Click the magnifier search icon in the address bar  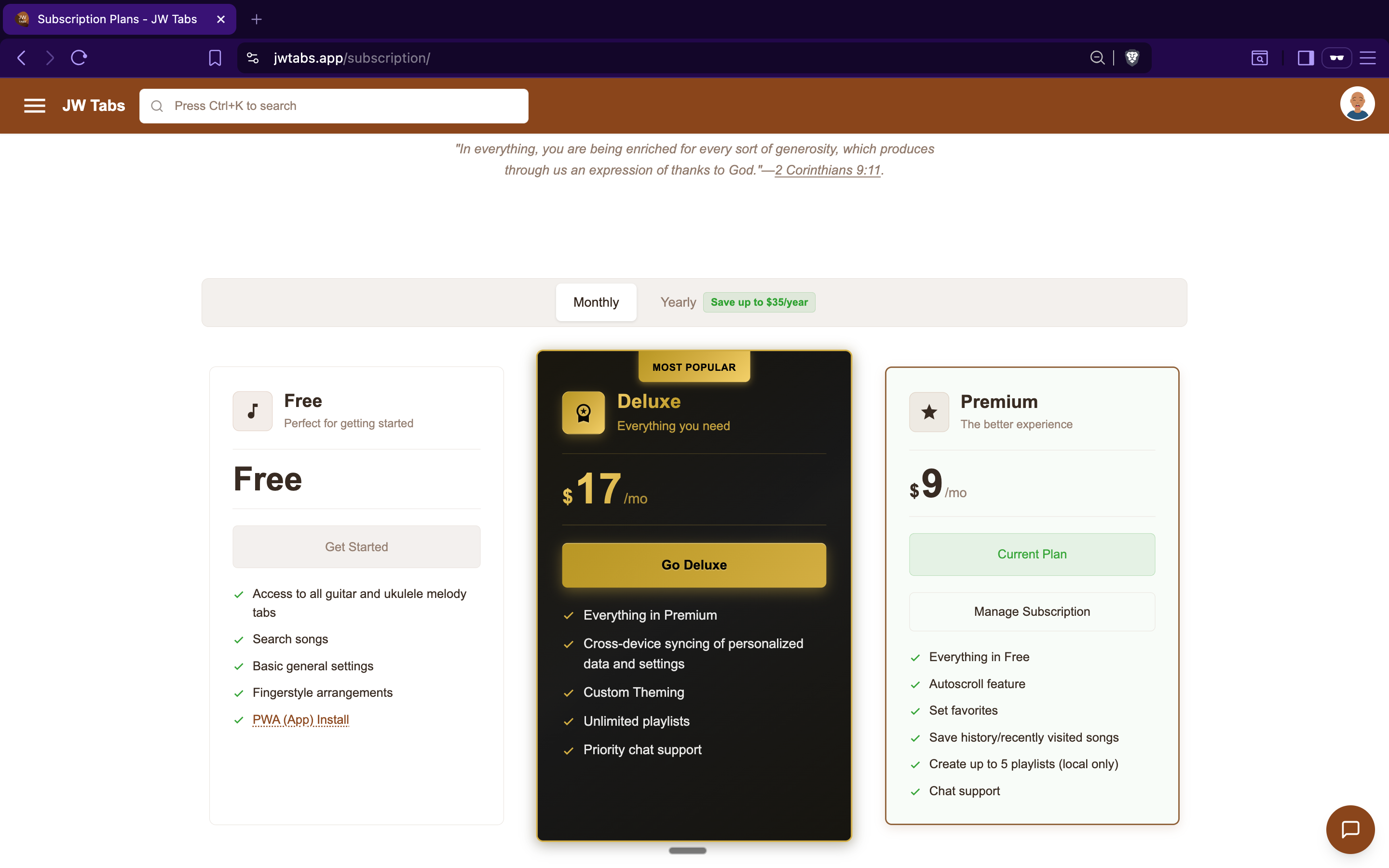[x=1097, y=57]
